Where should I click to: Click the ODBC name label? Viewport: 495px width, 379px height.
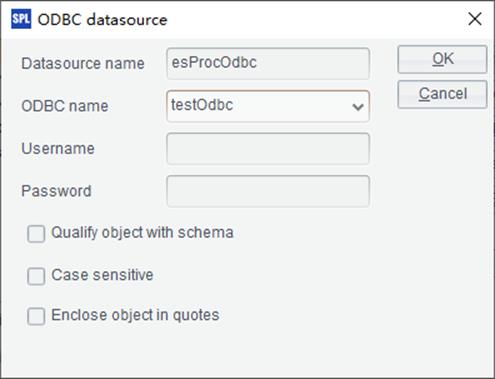(65, 106)
